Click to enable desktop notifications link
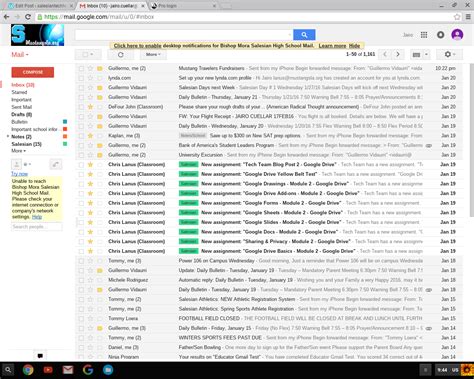This screenshot has height=379, width=474. coord(137,46)
